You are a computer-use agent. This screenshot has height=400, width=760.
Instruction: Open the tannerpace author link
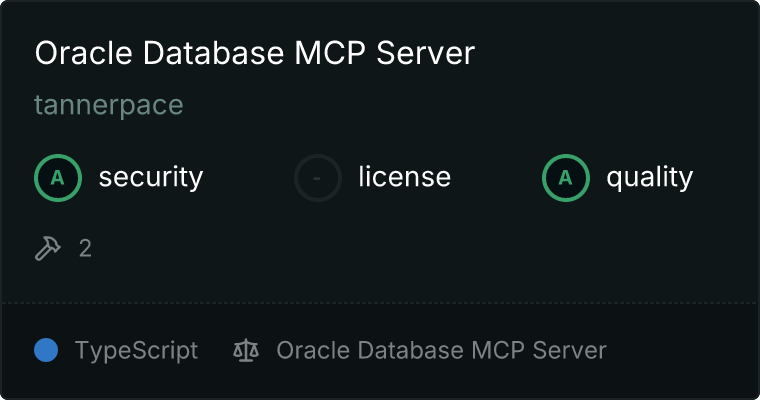point(109,105)
